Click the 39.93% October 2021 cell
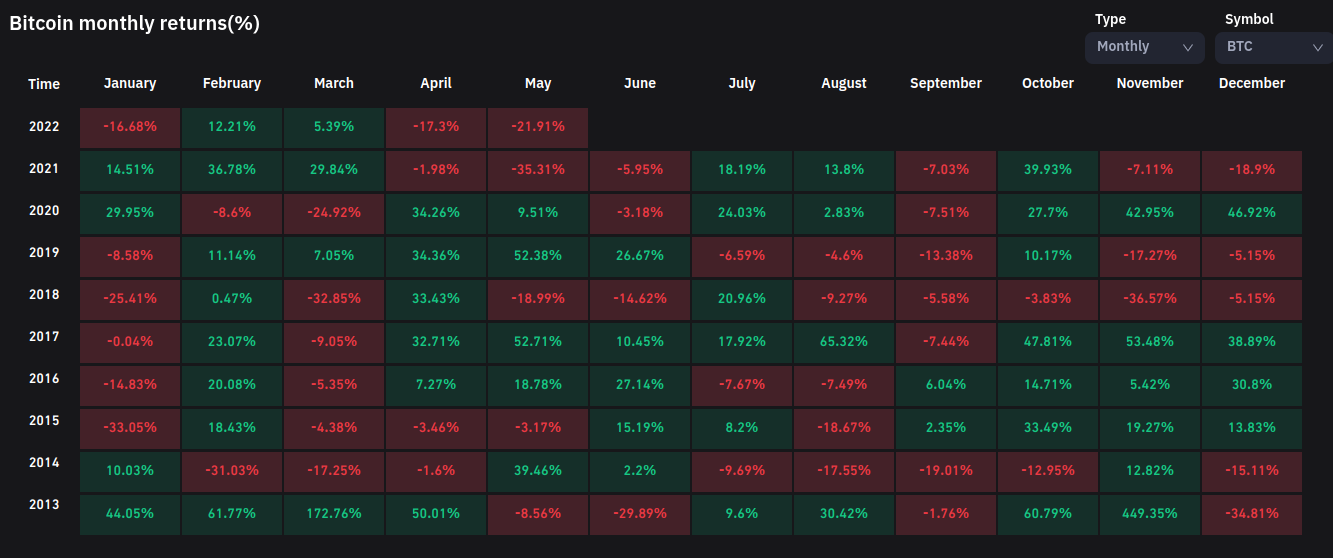The height and width of the screenshot is (558, 1333). tap(1048, 171)
